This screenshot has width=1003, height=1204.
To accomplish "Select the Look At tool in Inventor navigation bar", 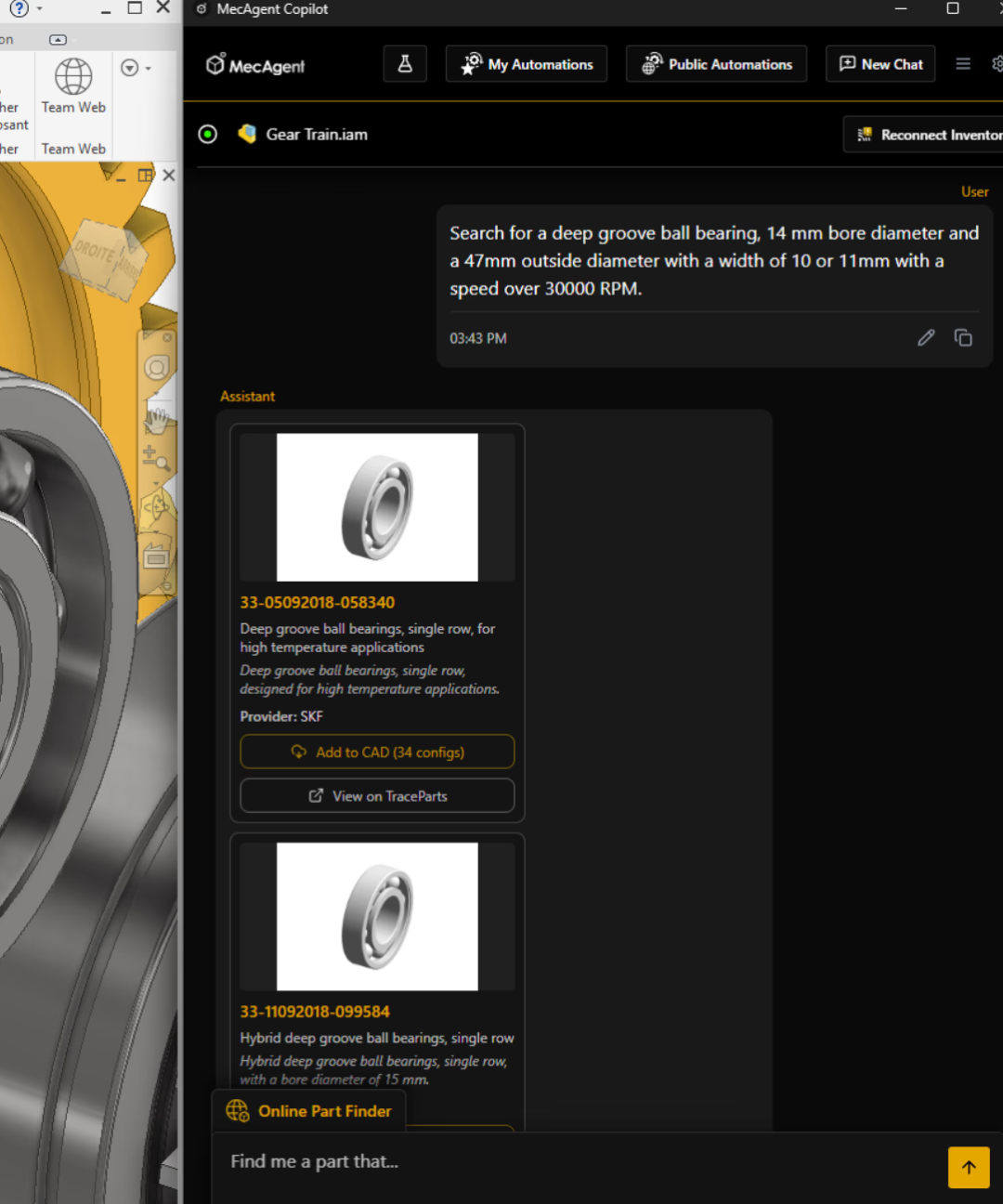I will 156,557.
